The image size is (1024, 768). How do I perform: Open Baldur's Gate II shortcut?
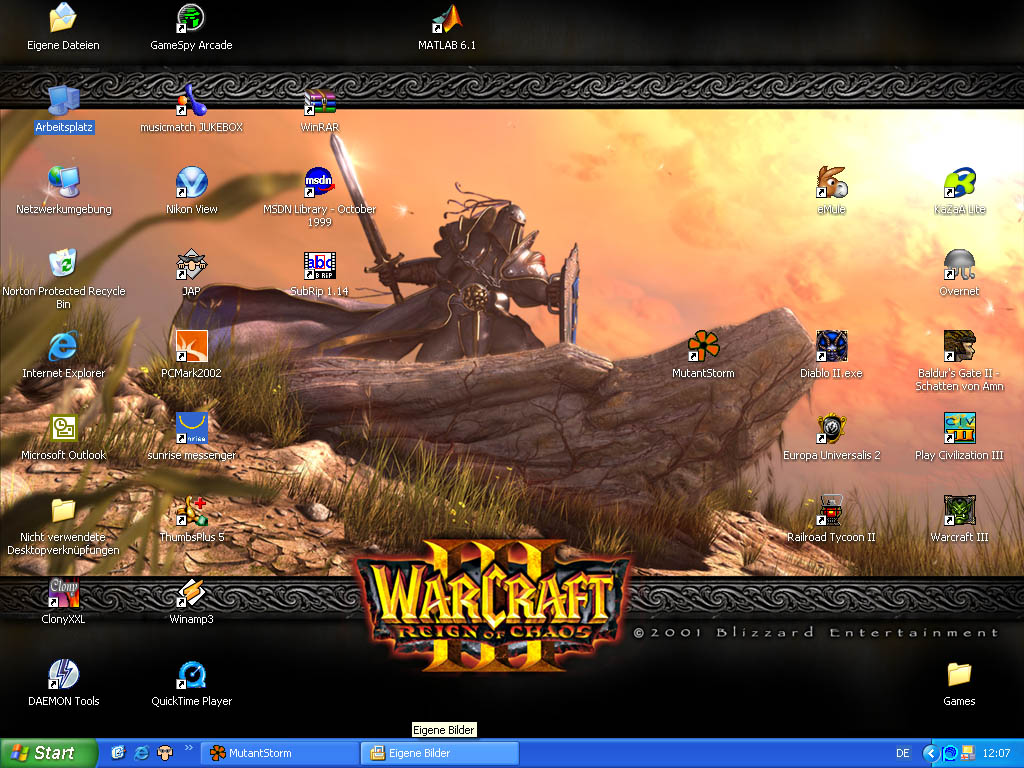959,346
